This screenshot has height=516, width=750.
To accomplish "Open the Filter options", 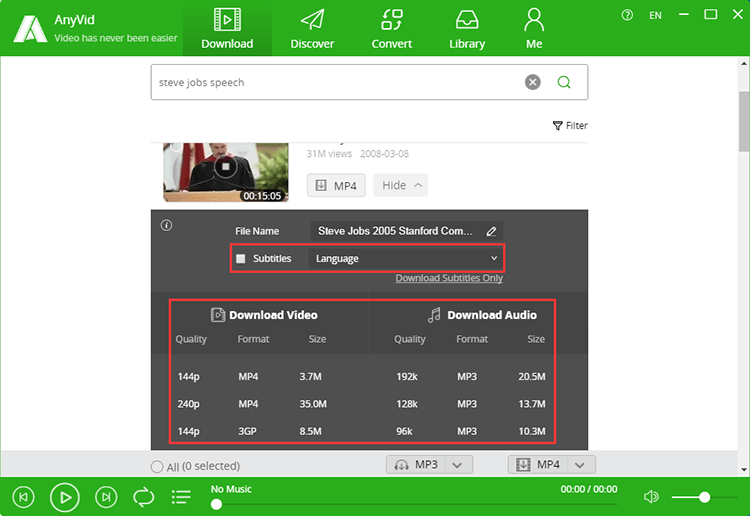I will click(570, 125).
